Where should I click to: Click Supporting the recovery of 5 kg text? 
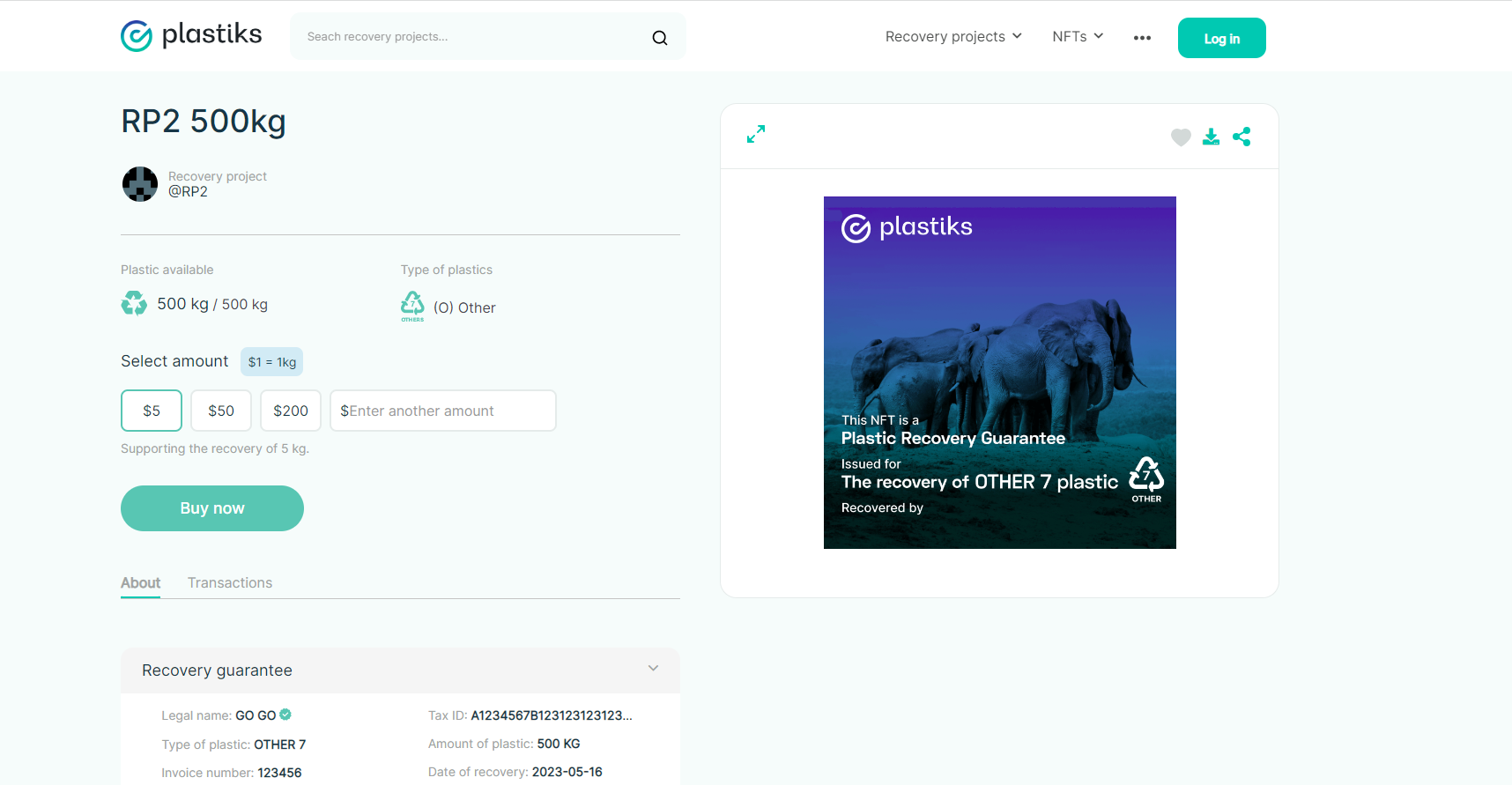[x=215, y=448]
